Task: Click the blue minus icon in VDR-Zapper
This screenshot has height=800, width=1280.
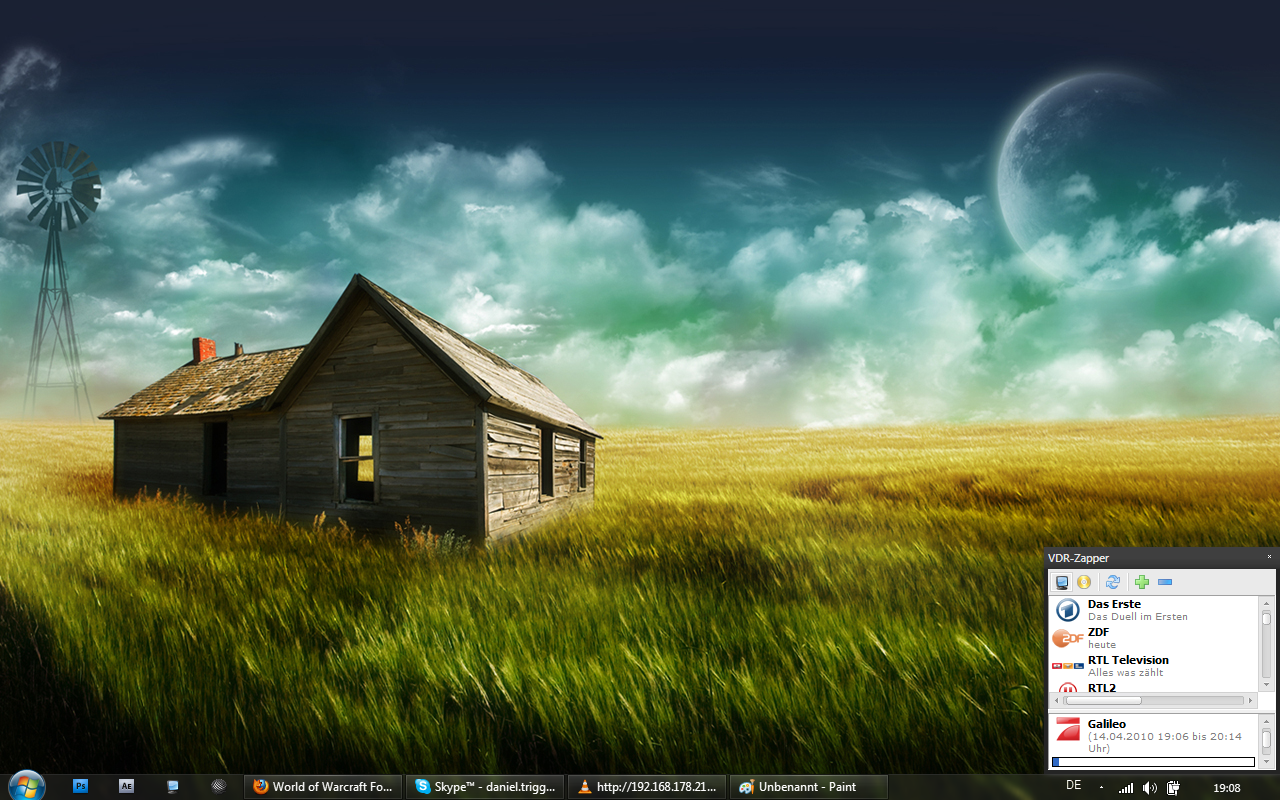Action: tap(1165, 582)
